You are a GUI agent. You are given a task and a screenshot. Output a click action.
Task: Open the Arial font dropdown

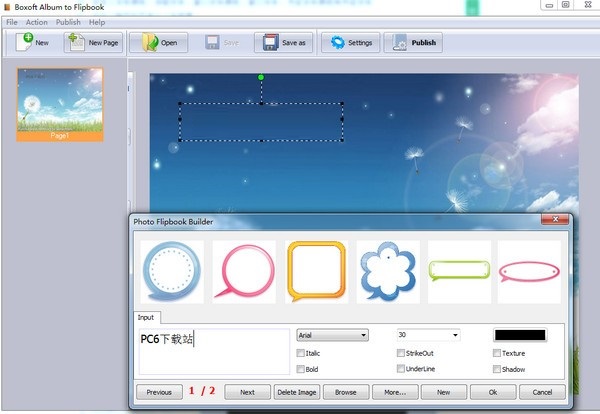(x=333, y=336)
